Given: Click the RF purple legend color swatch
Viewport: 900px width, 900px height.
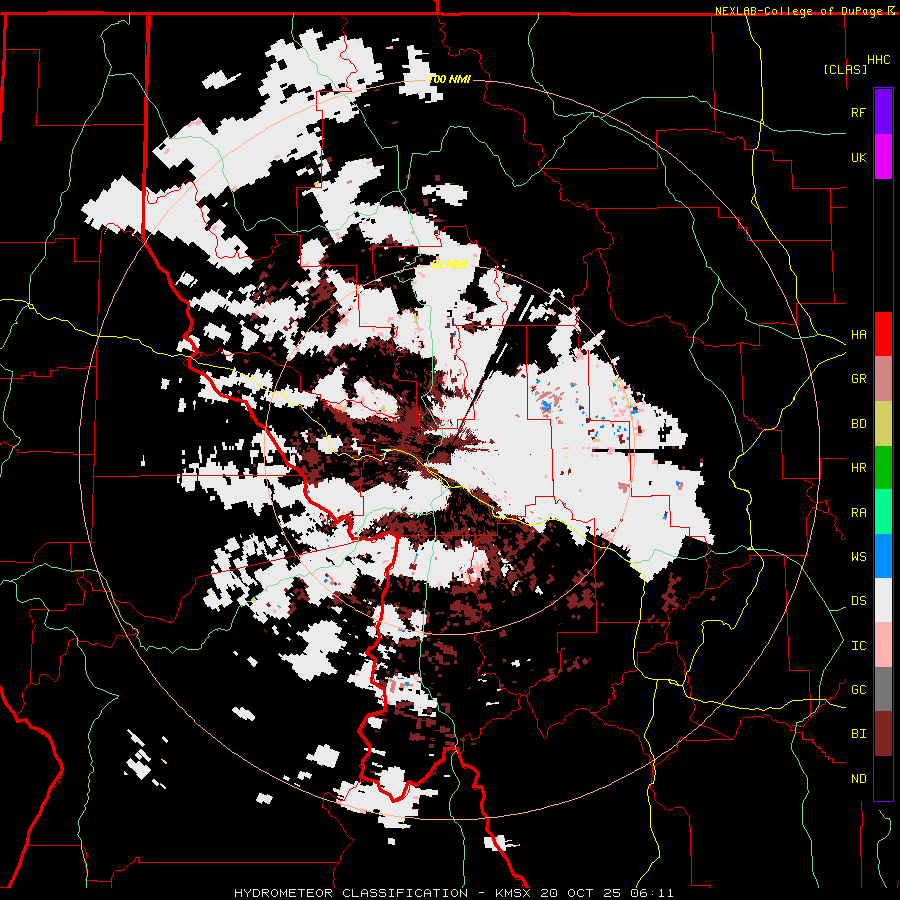Looking at the screenshot, I should [883, 112].
